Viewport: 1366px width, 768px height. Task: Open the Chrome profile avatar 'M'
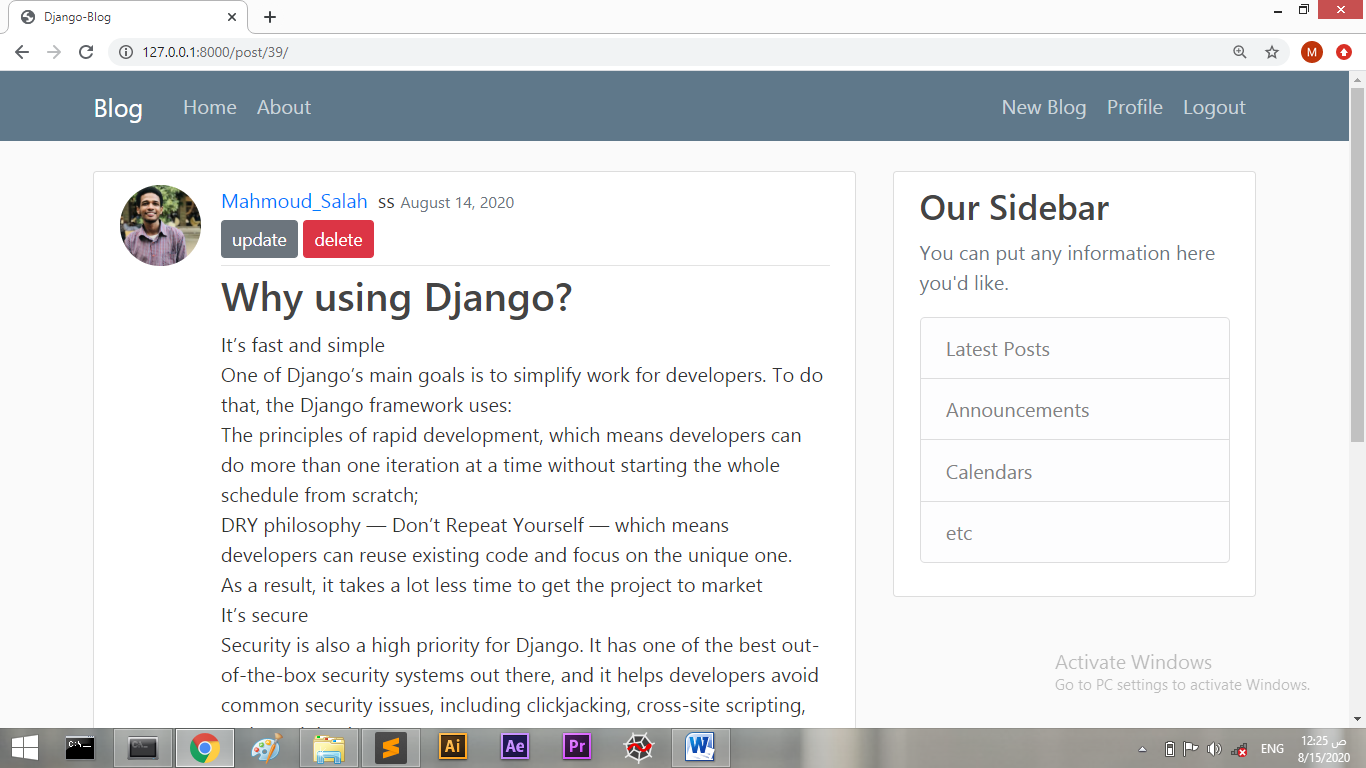tap(1312, 52)
